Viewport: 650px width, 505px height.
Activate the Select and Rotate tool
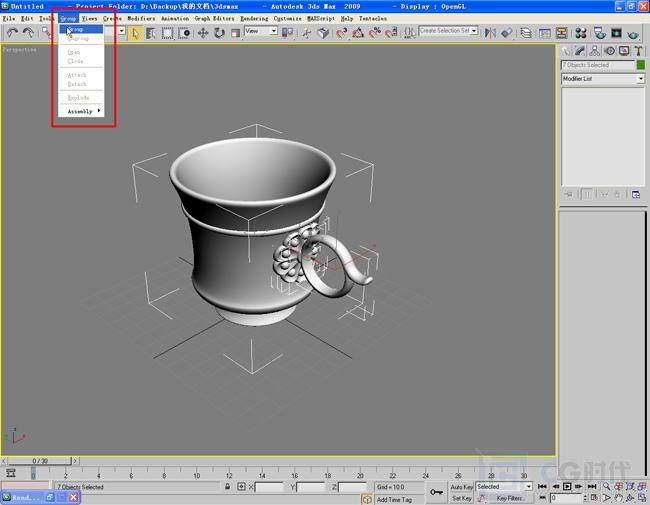click(219, 33)
